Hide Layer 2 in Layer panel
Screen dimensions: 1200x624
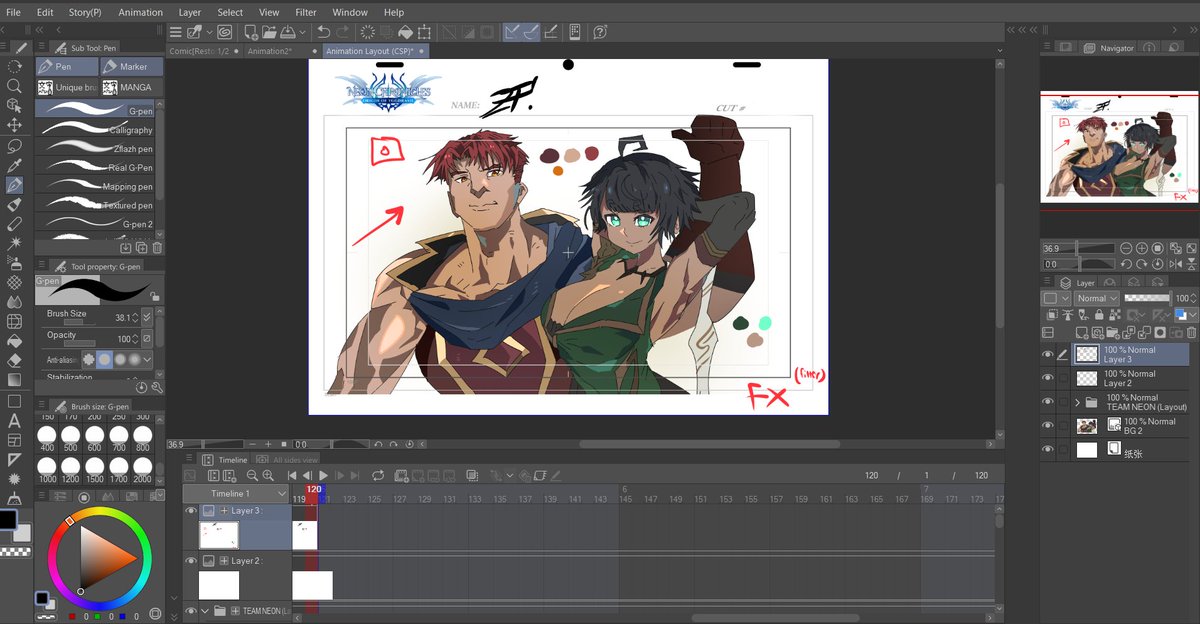(x=1048, y=378)
